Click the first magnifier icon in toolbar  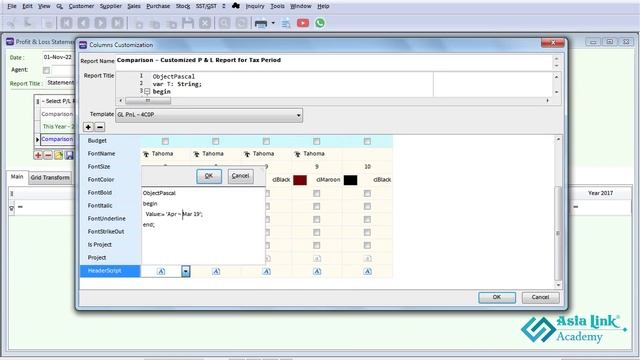[x=224, y=23]
